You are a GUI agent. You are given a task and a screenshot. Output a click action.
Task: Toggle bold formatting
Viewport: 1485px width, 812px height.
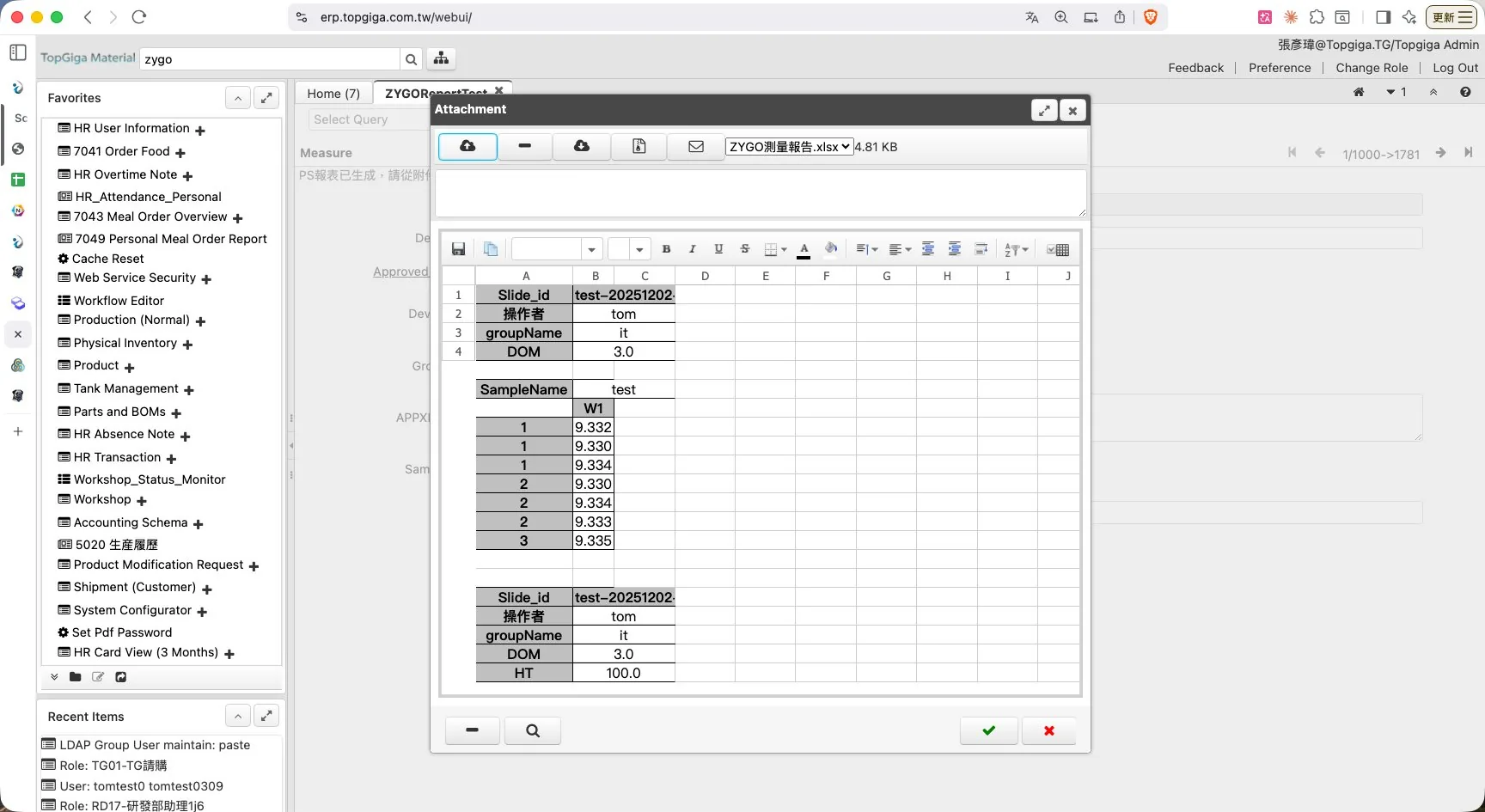tap(667, 249)
